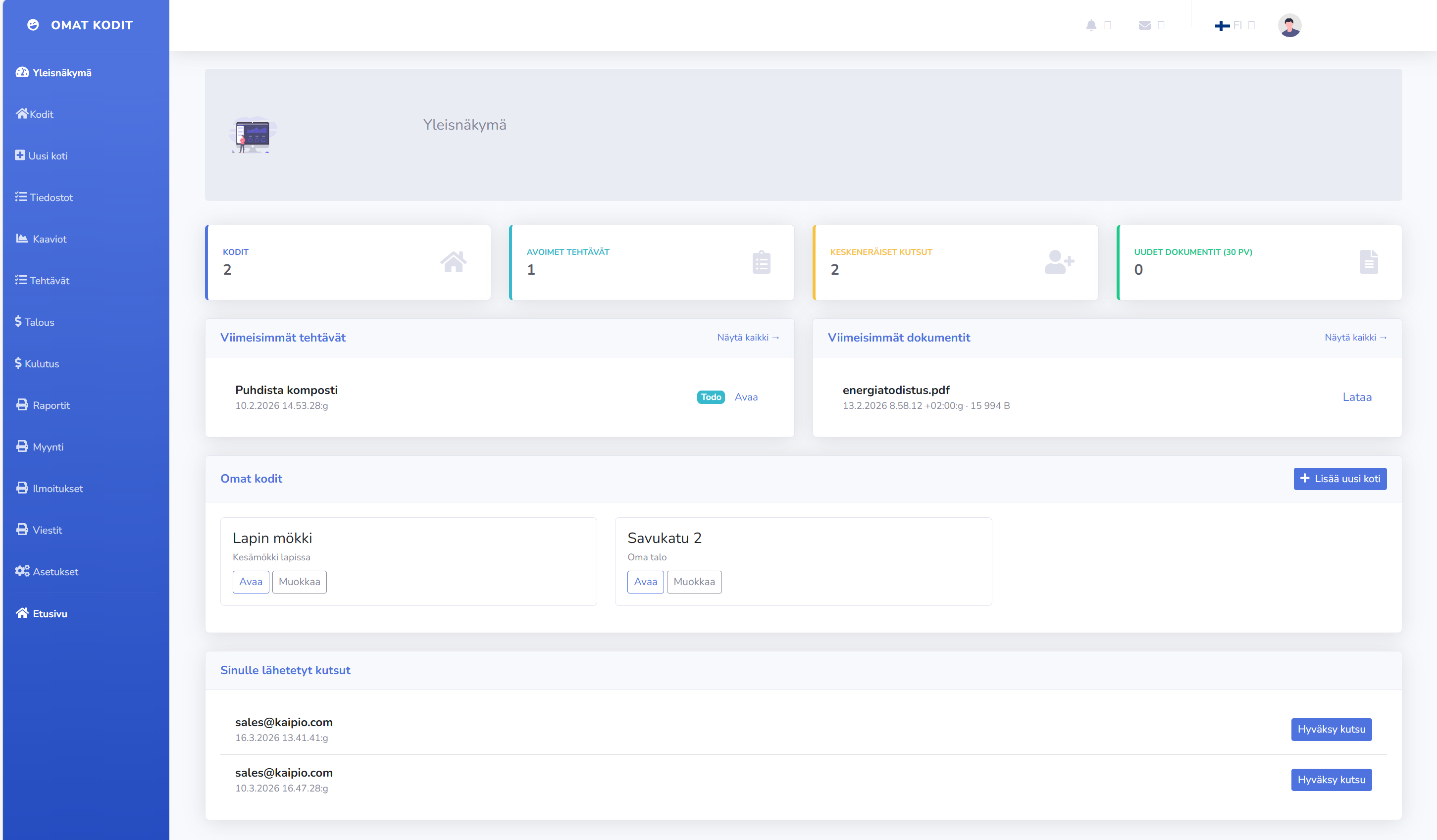This screenshot has height=840, width=1437.
Task: Open the Lapin mökki home
Action: pos(251,582)
